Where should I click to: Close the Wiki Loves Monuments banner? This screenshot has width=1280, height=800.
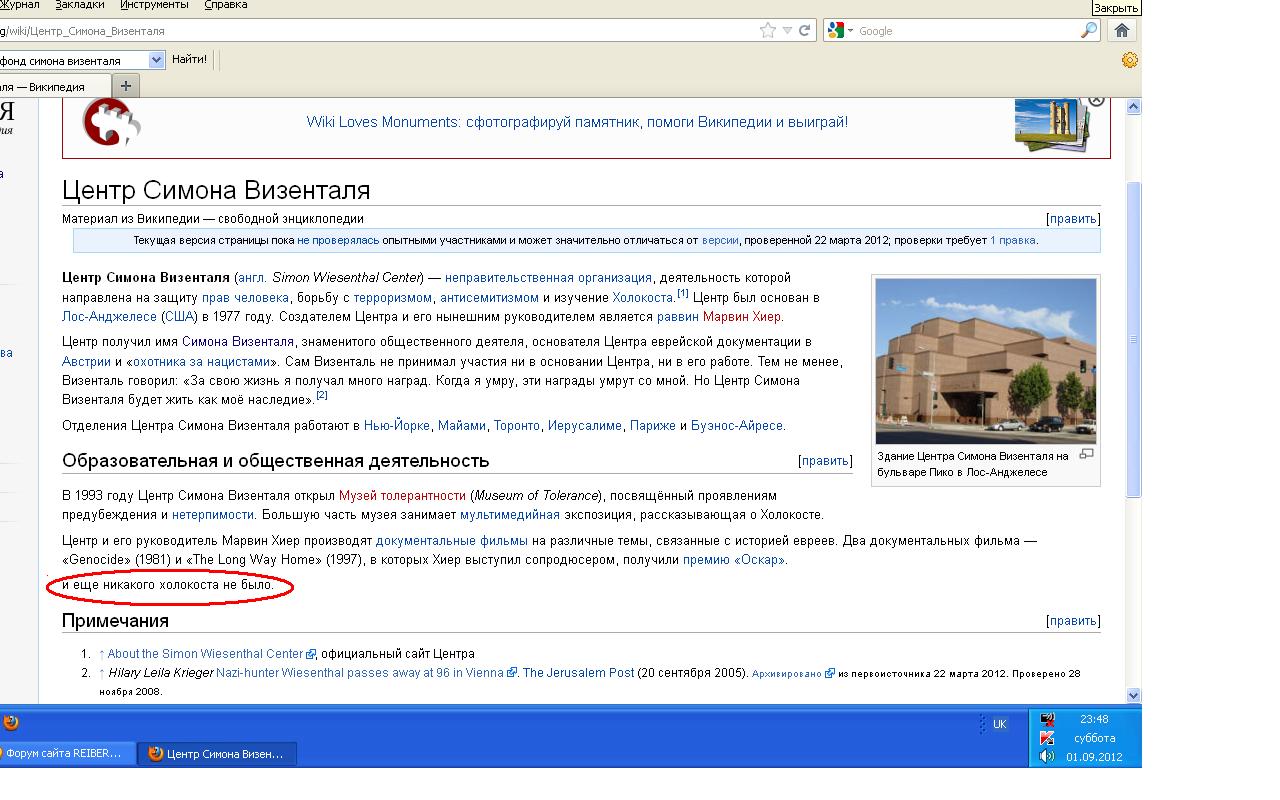1096,100
